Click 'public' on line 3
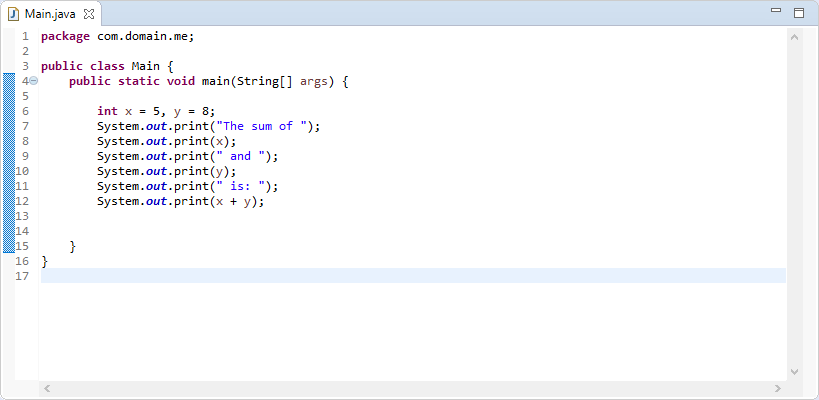The height and width of the screenshot is (400, 819). click(62, 67)
